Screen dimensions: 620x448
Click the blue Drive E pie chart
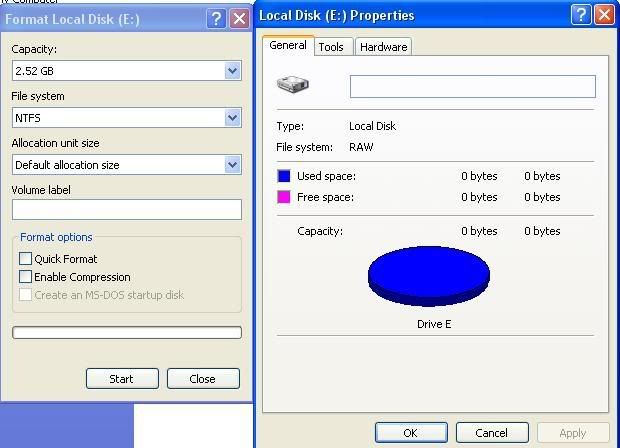point(429,276)
